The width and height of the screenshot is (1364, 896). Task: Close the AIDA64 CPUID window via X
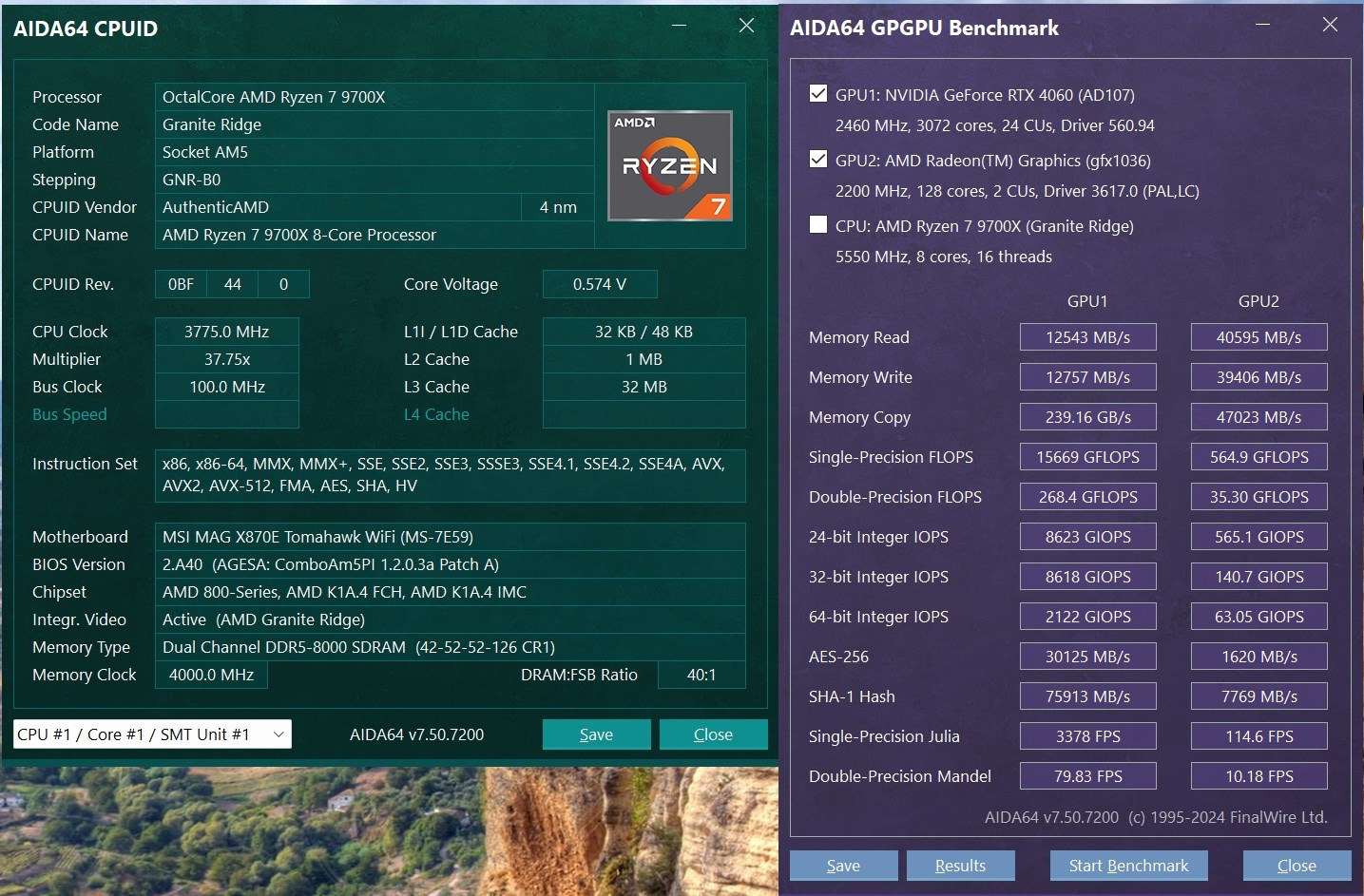(746, 26)
